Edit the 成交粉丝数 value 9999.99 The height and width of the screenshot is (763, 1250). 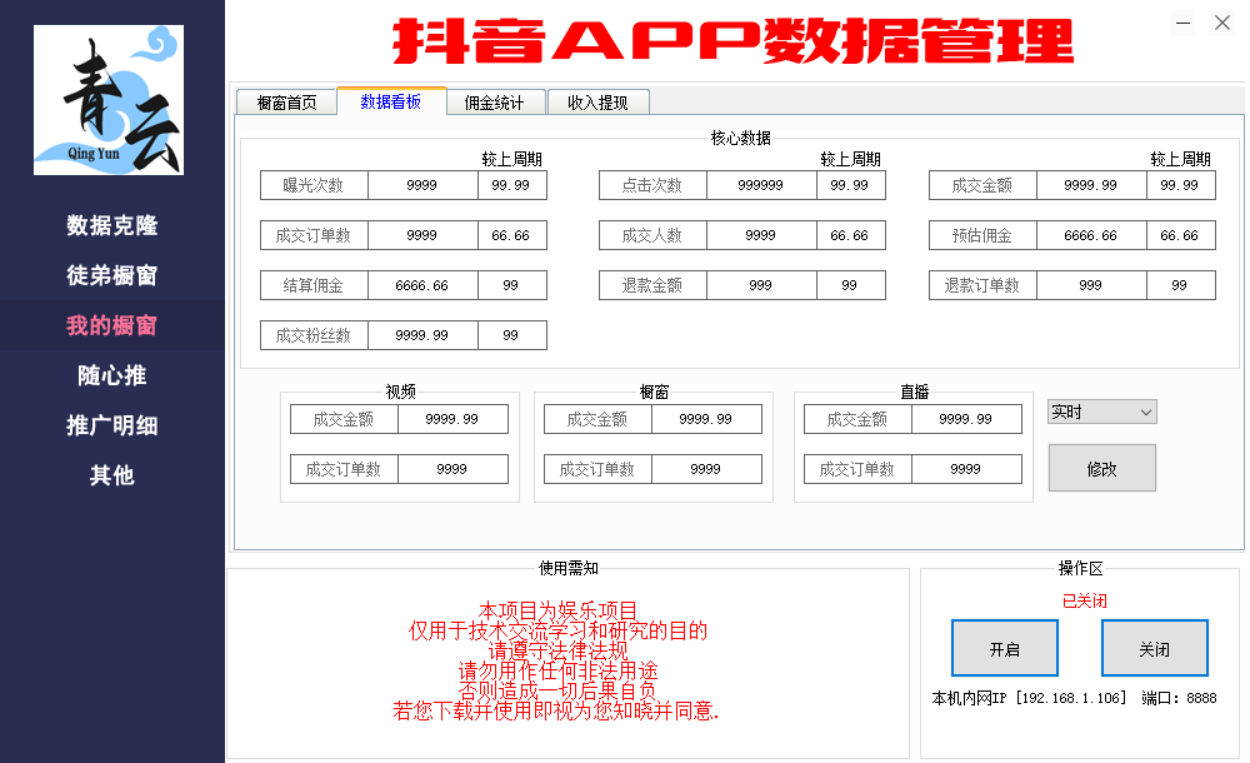click(x=422, y=335)
